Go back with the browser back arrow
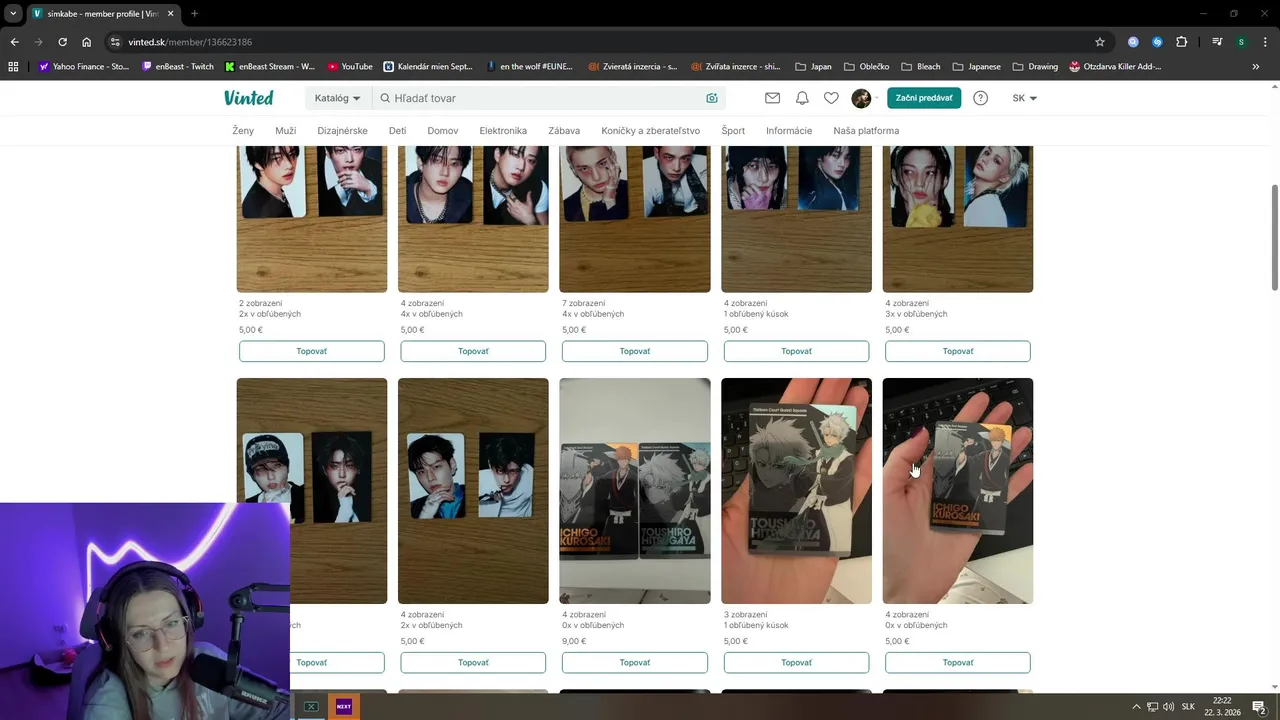This screenshot has width=1280, height=720. (14, 42)
